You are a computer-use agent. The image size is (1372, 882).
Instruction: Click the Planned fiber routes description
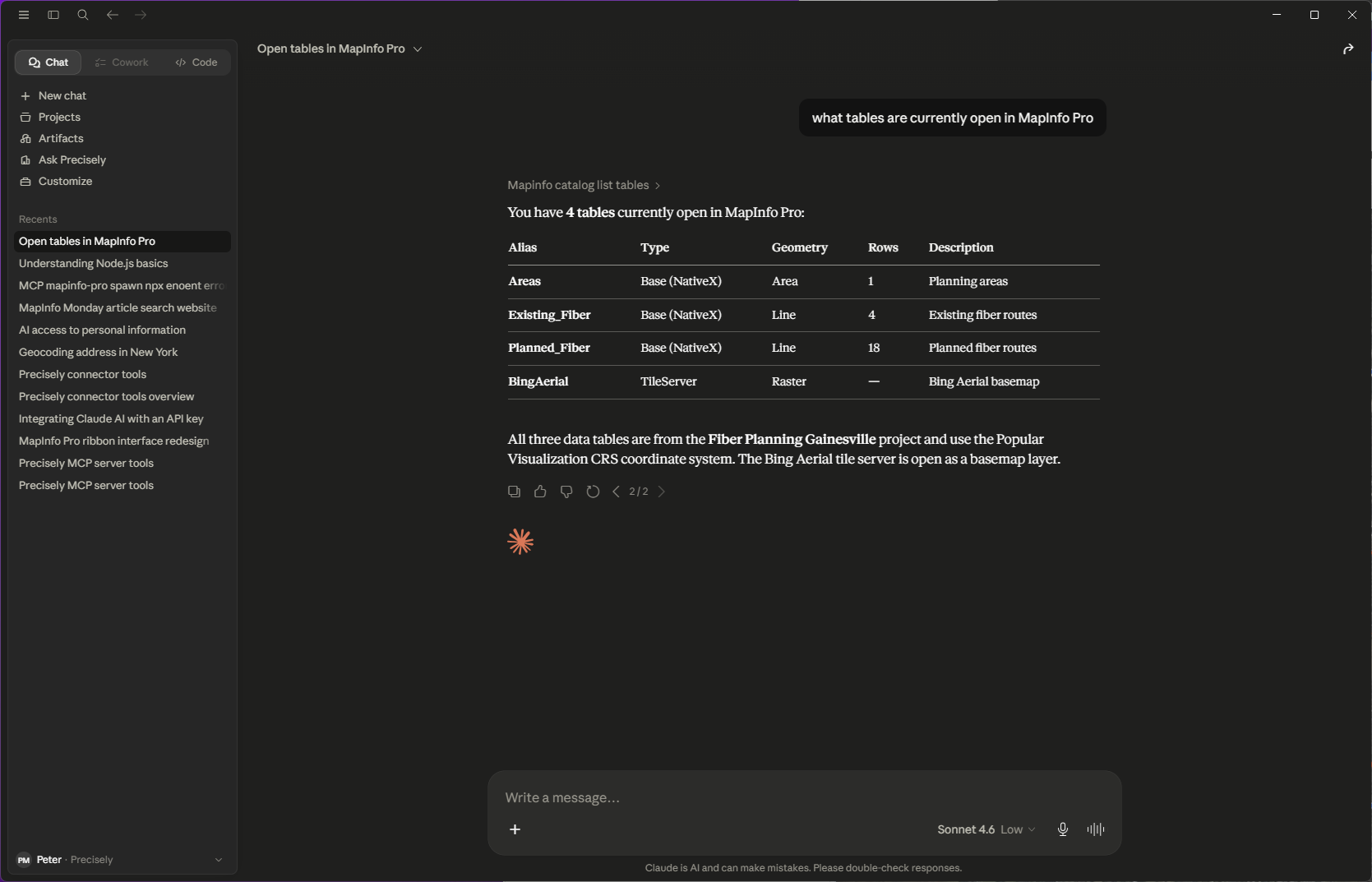(x=982, y=349)
